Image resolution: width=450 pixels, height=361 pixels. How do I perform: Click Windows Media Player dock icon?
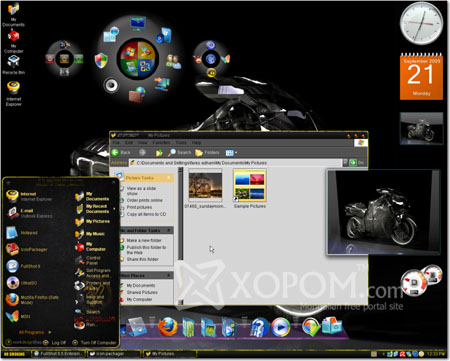click(281, 327)
